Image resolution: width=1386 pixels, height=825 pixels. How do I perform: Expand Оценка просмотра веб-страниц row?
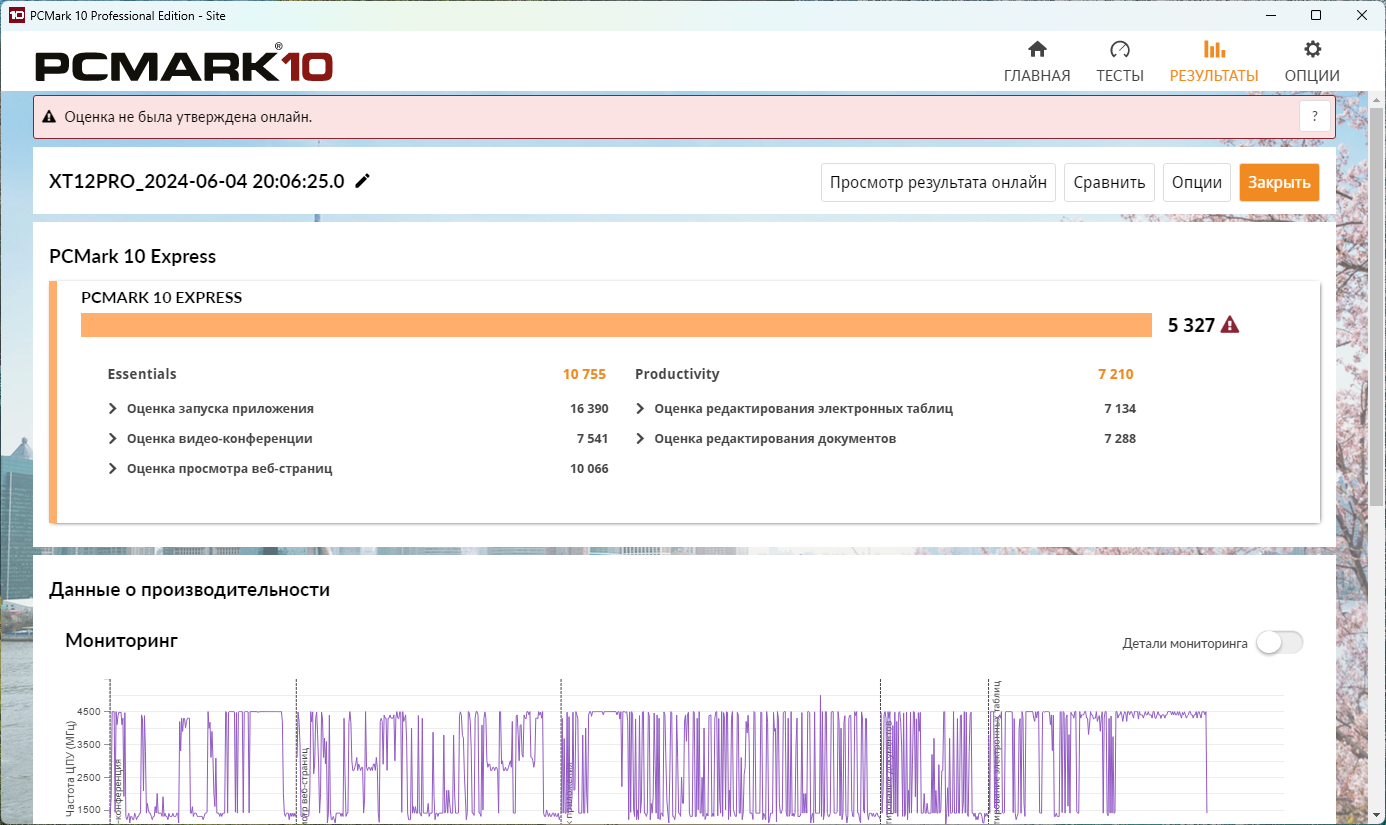click(x=113, y=469)
